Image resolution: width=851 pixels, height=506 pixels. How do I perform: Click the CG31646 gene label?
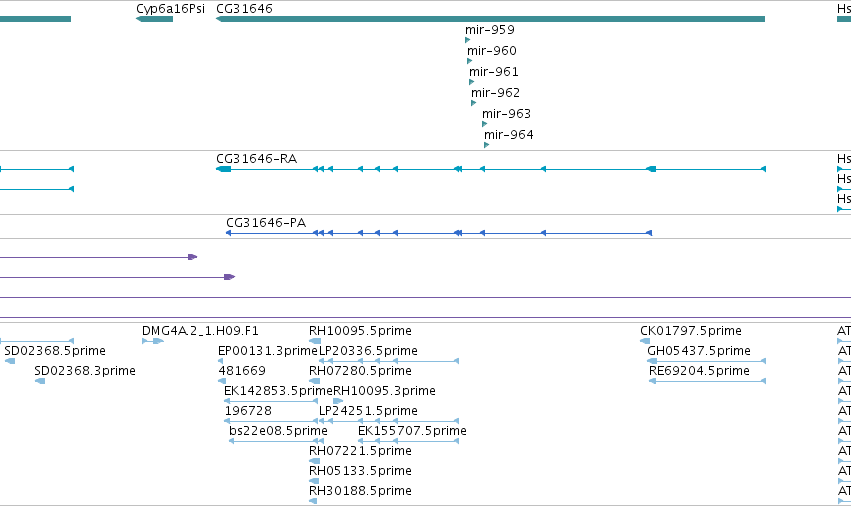244,9
